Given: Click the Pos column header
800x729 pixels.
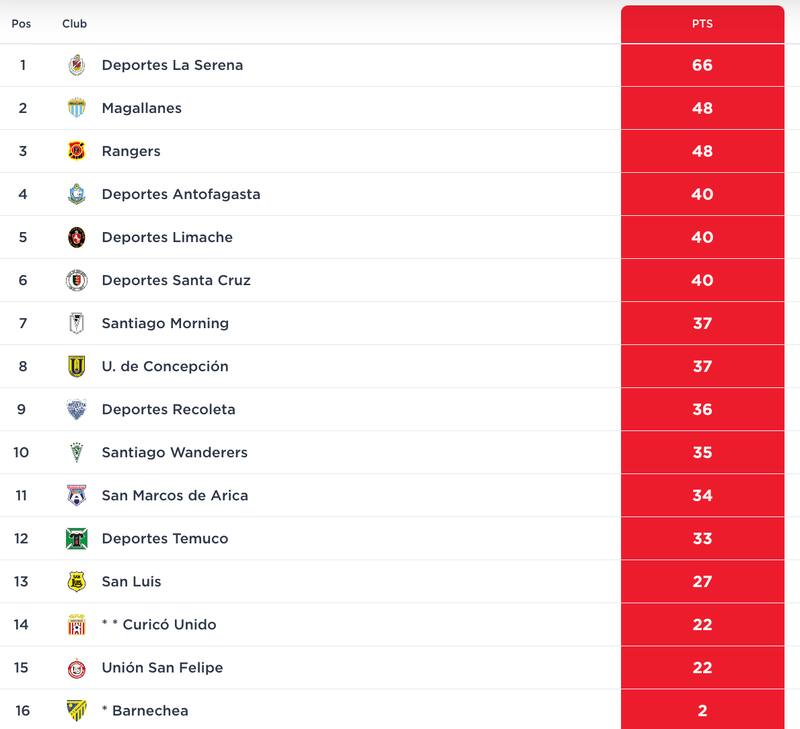Looking at the screenshot, I should [21, 23].
